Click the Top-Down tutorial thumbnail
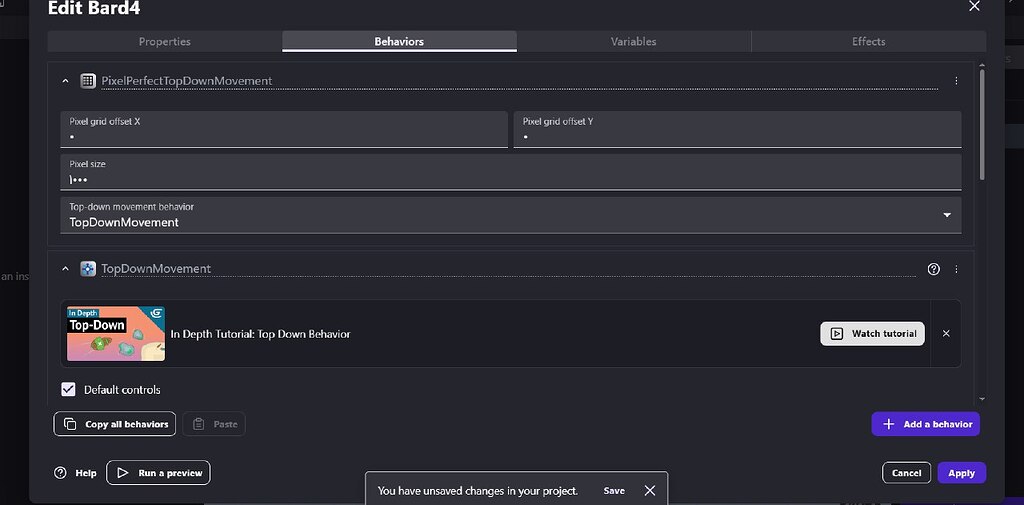The height and width of the screenshot is (505, 1024). click(116, 334)
